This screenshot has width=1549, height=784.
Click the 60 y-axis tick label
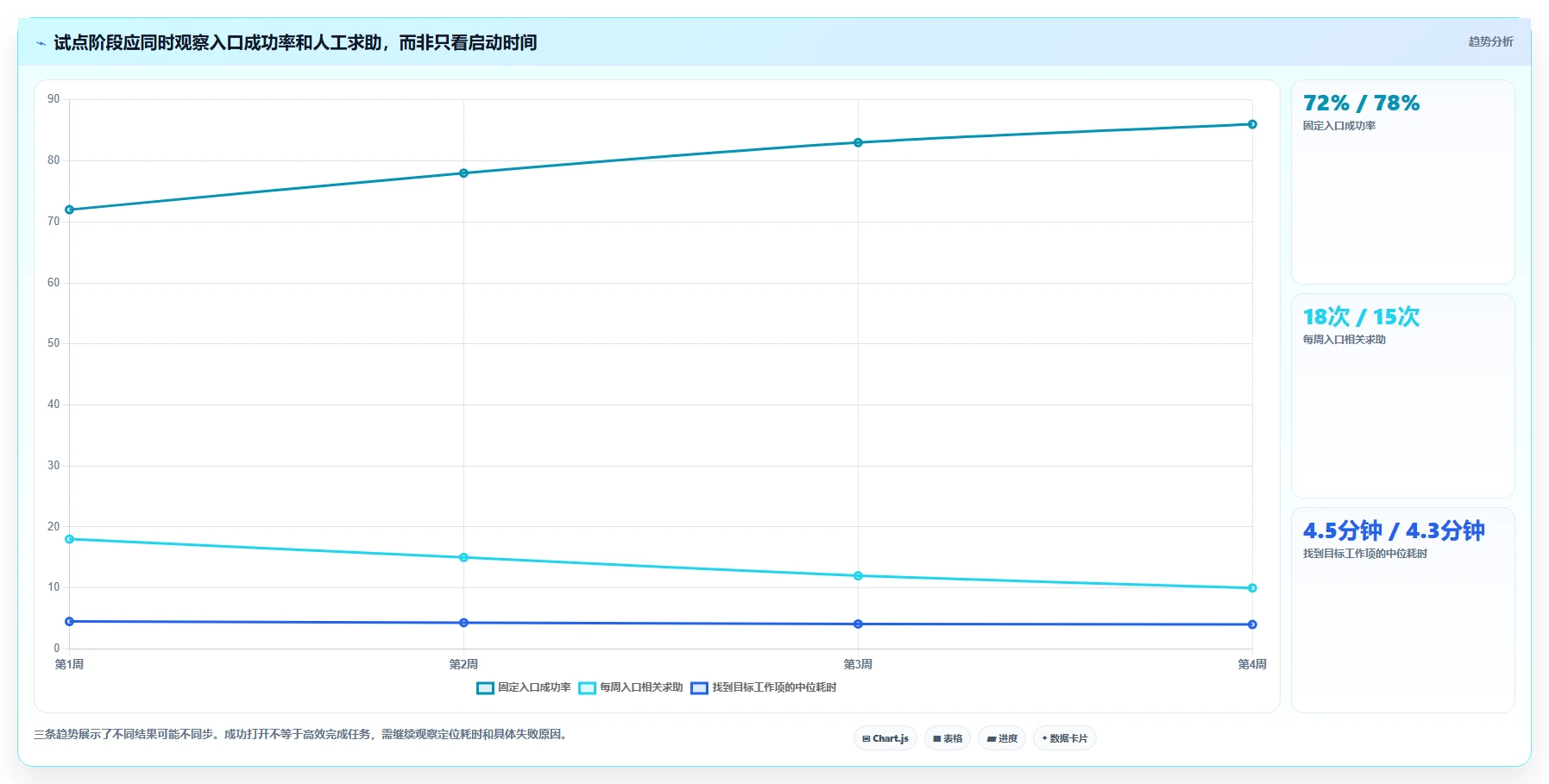[54, 283]
